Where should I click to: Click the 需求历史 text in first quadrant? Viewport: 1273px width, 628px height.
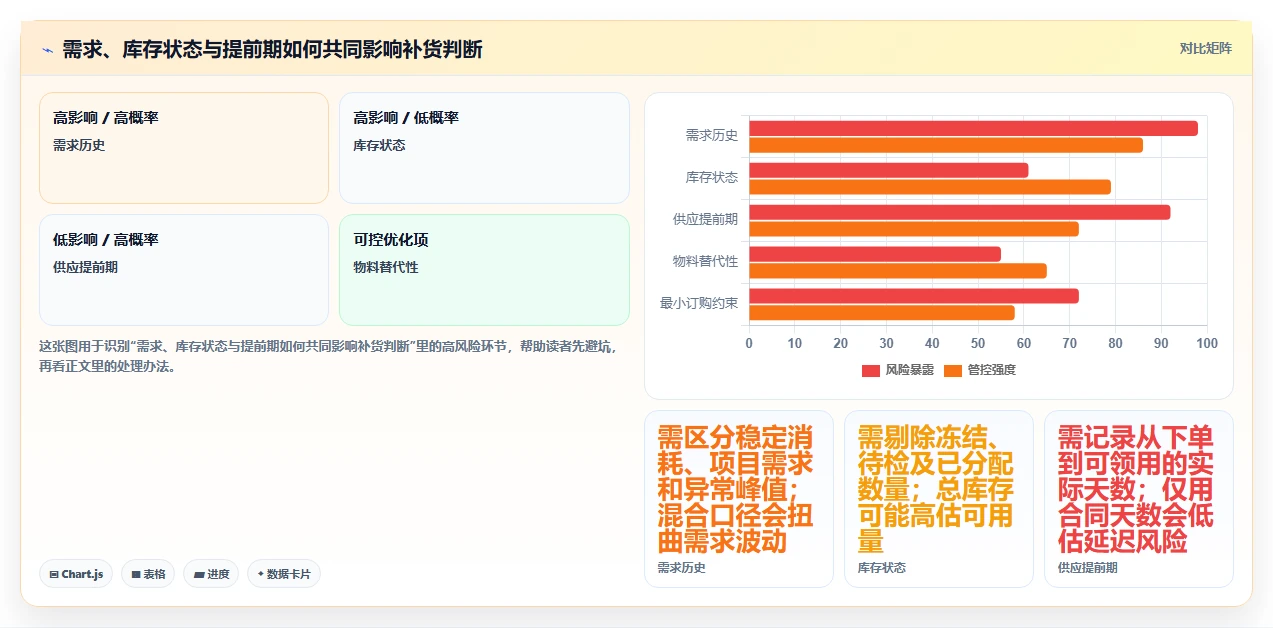click(79, 145)
